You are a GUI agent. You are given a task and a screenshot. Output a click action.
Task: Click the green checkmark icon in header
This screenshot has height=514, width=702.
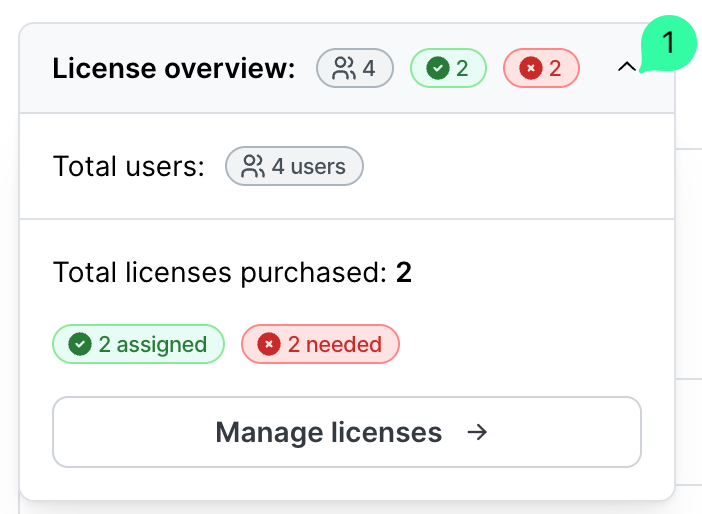click(x=437, y=68)
